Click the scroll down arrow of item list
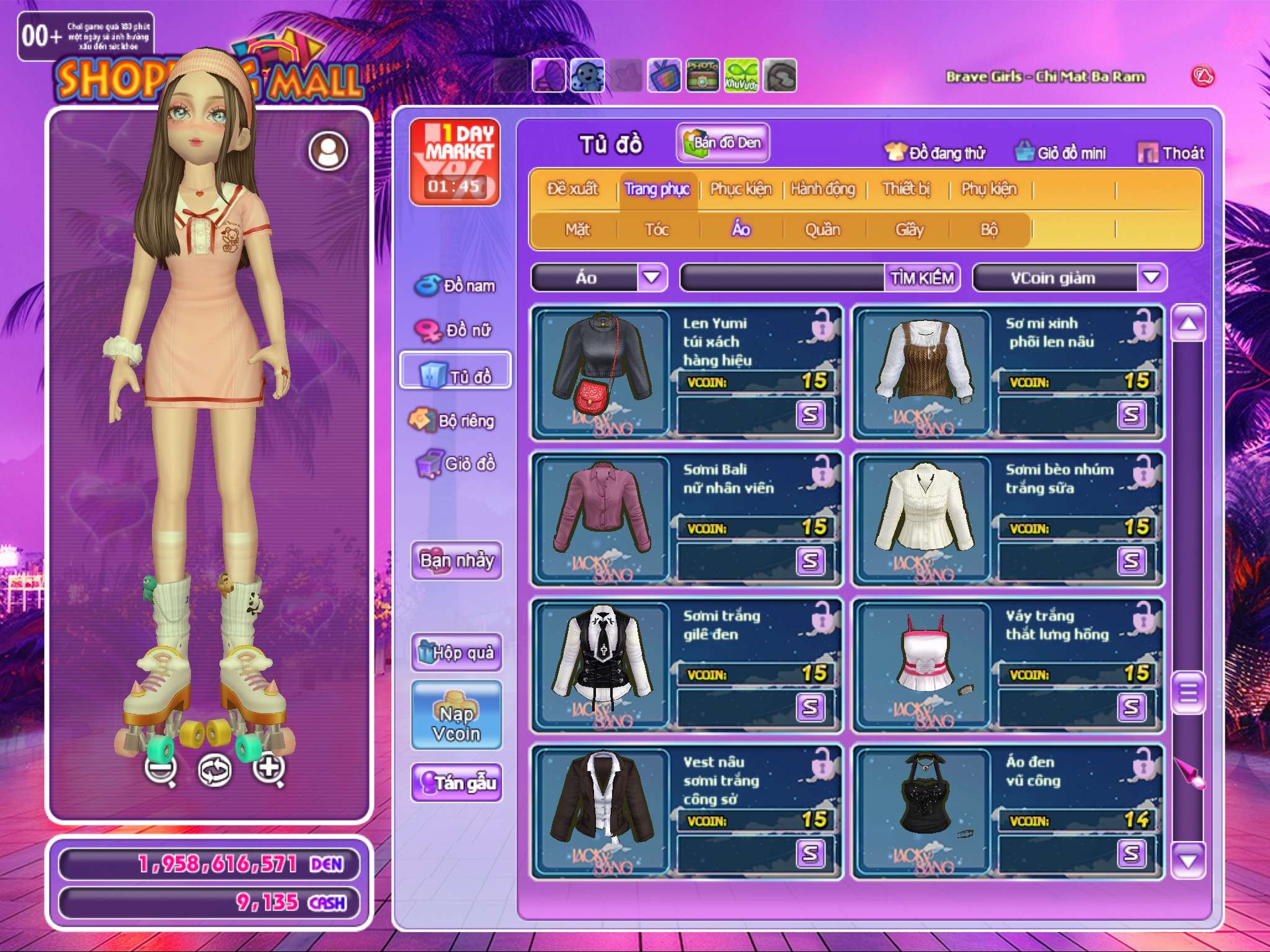 1188,861
